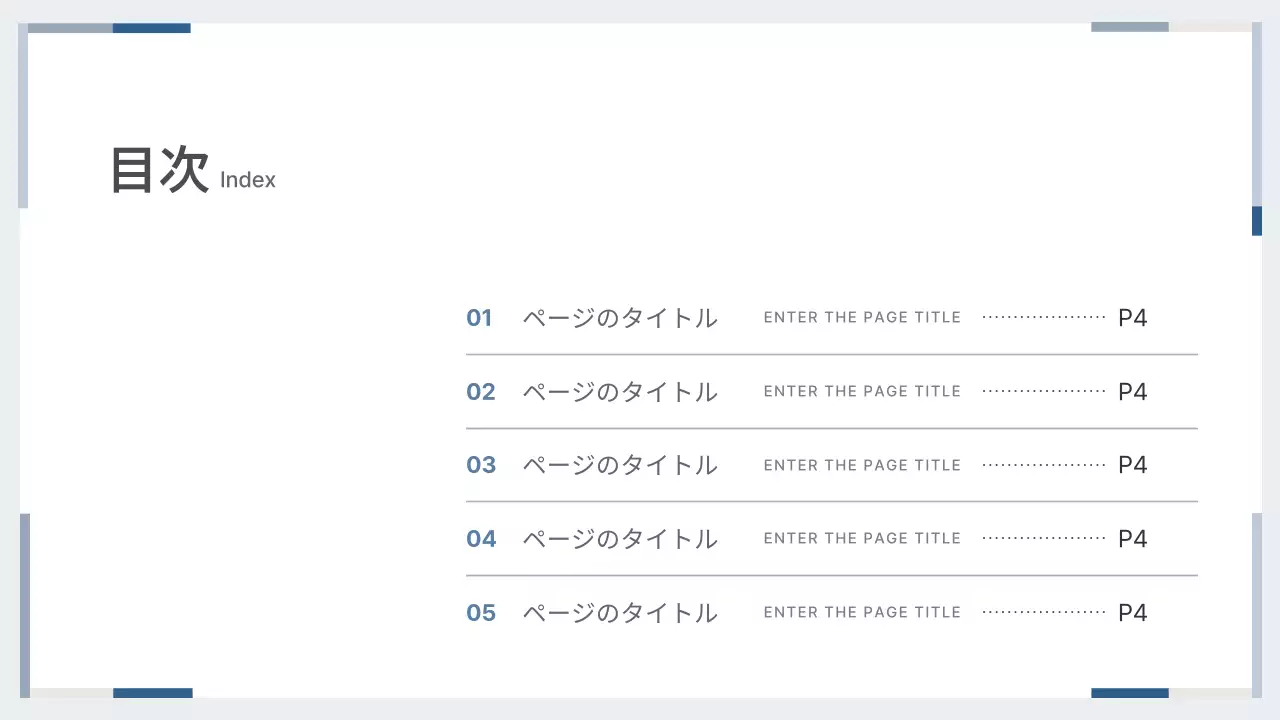Select the 03 entry number

pos(480,465)
